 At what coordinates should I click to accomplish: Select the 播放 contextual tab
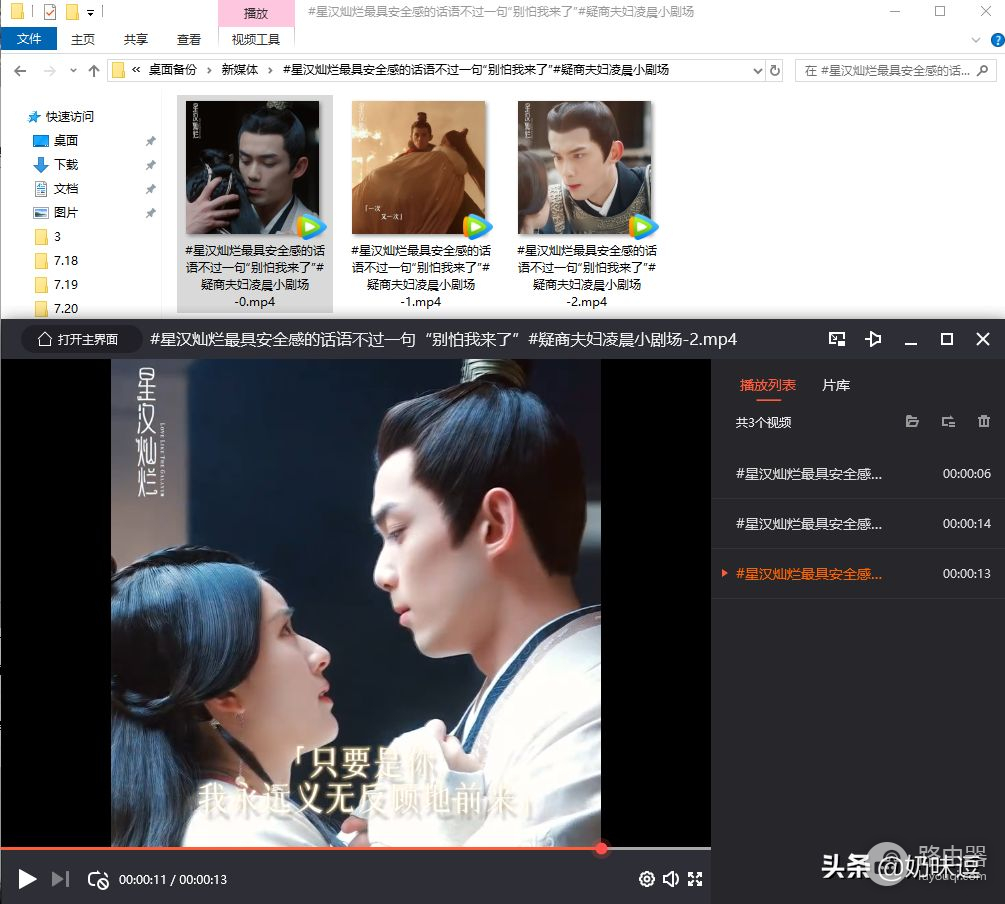click(256, 13)
